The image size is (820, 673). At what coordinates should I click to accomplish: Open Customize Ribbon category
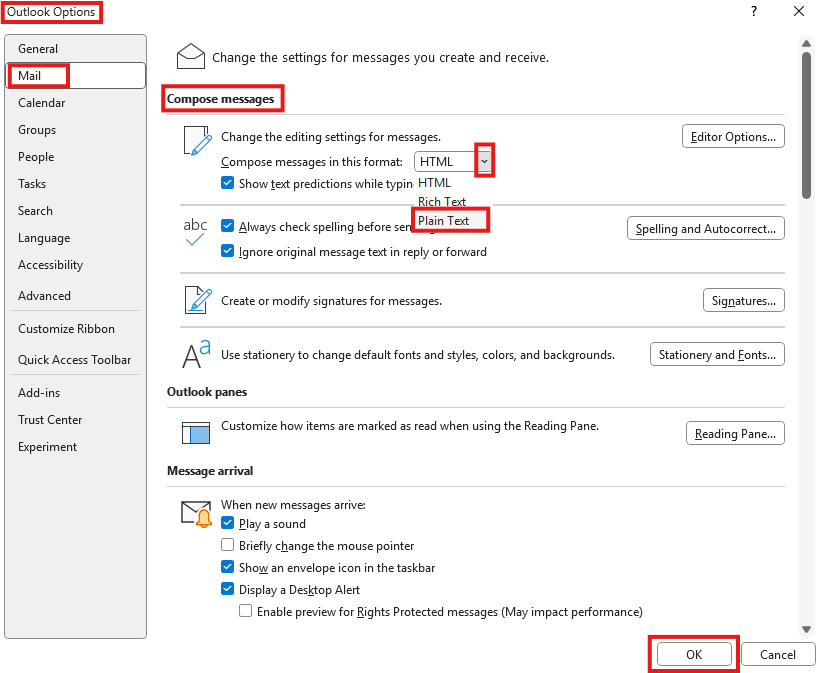pyautogui.click(x=75, y=328)
